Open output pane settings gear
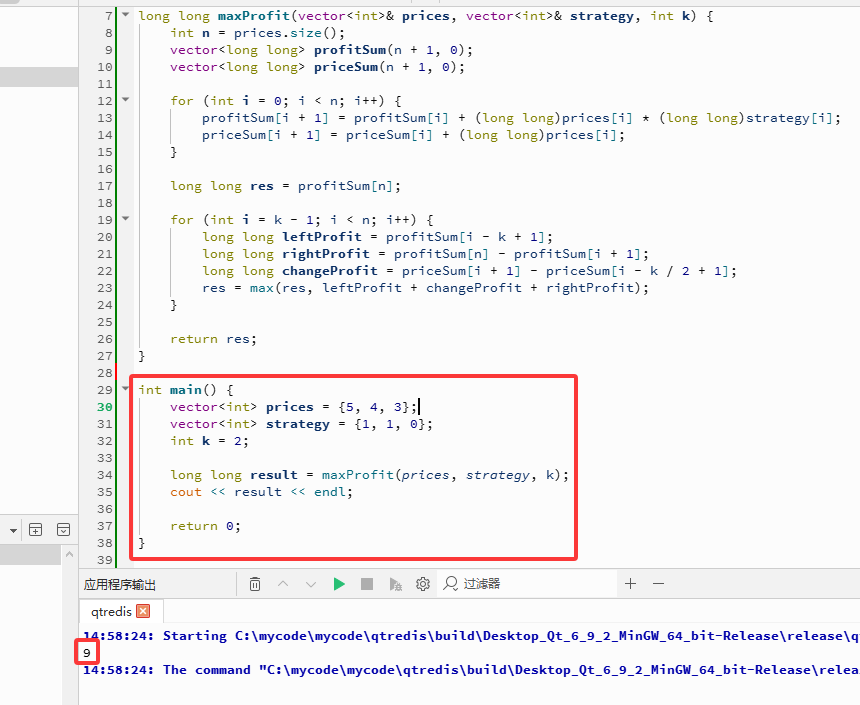The height and width of the screenshot is (705, 860). [x=423, y=584]
